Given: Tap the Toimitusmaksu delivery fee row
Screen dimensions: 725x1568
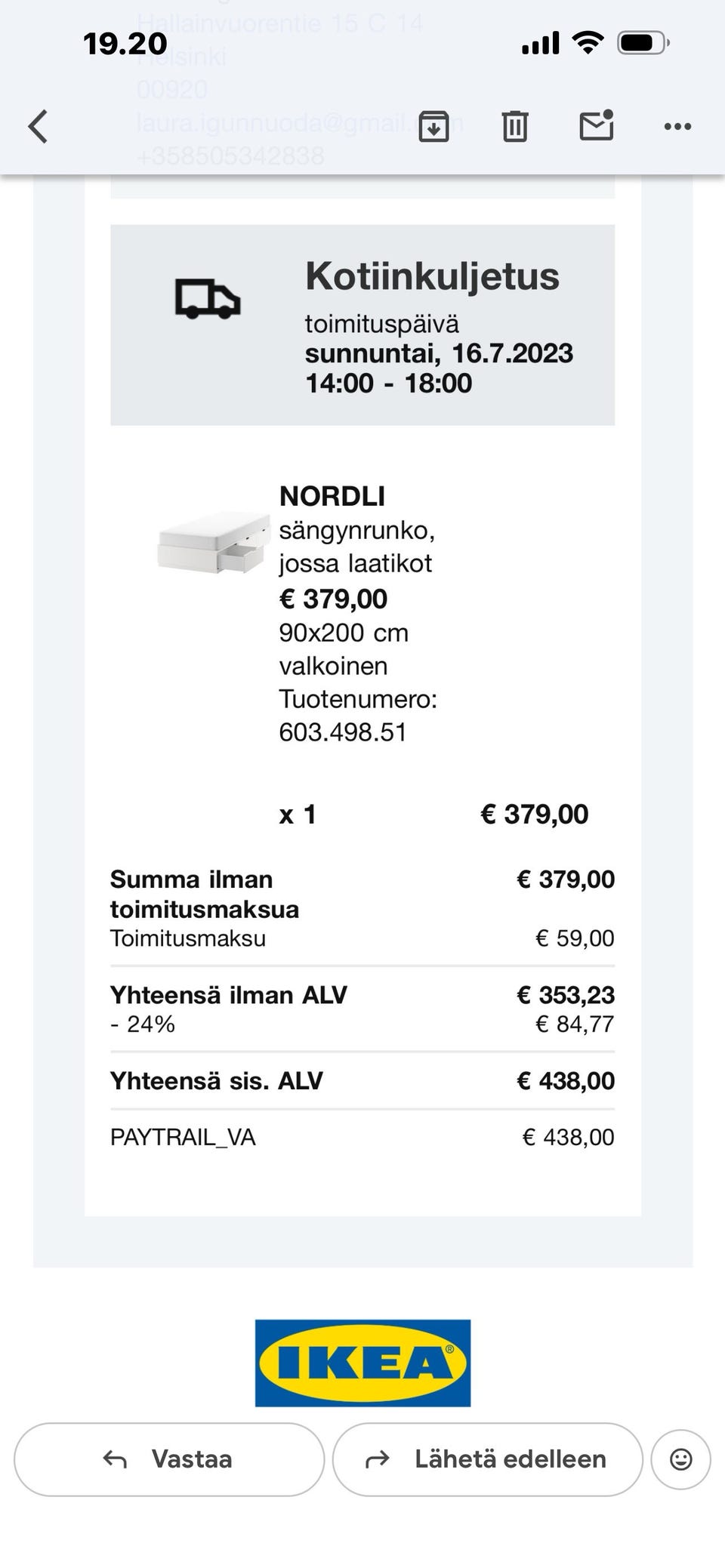Looking at the screenshot, I should [x=362, y=938].
